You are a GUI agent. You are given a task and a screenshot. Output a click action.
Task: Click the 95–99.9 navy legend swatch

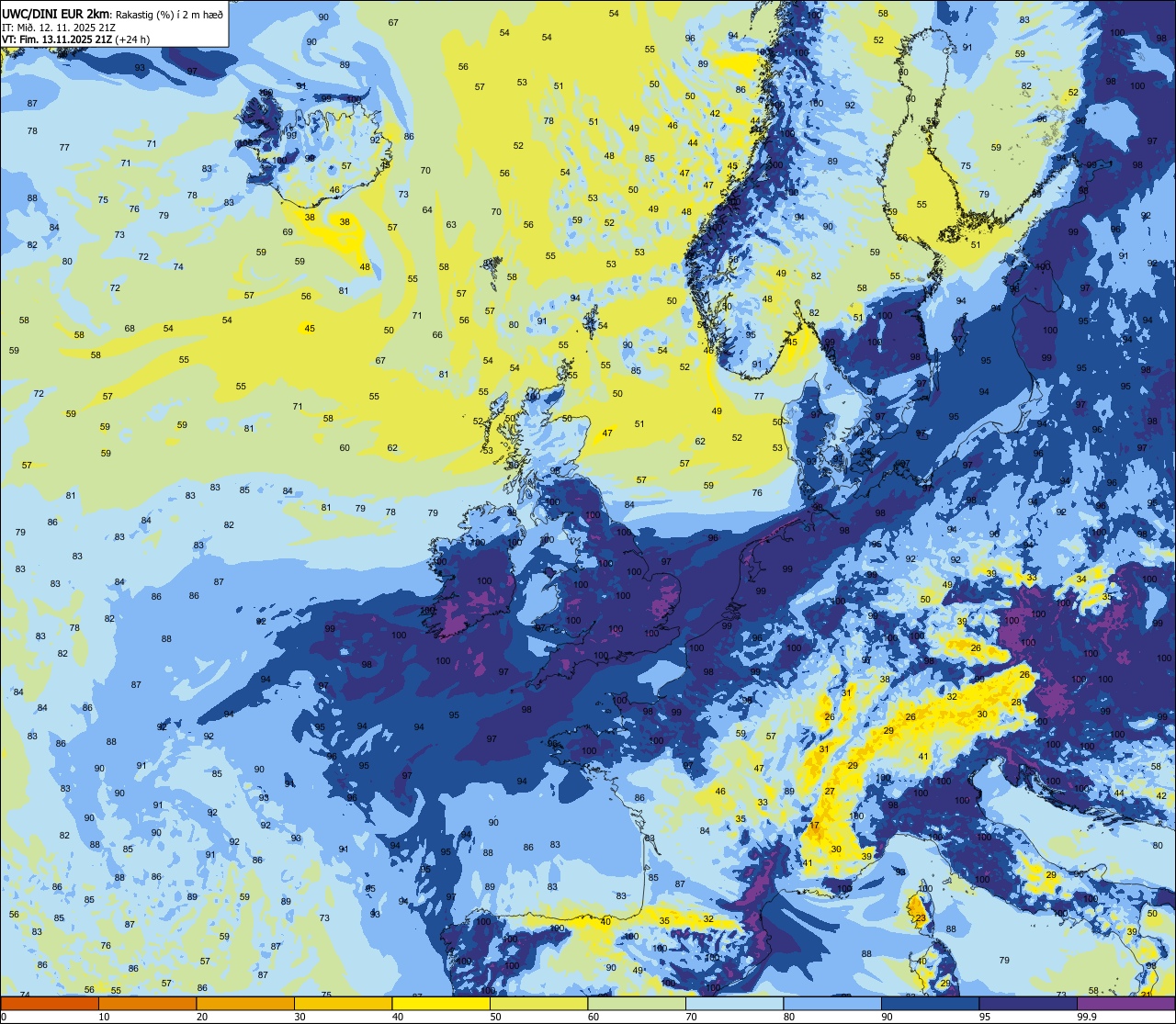(x=1027, y=1003)
